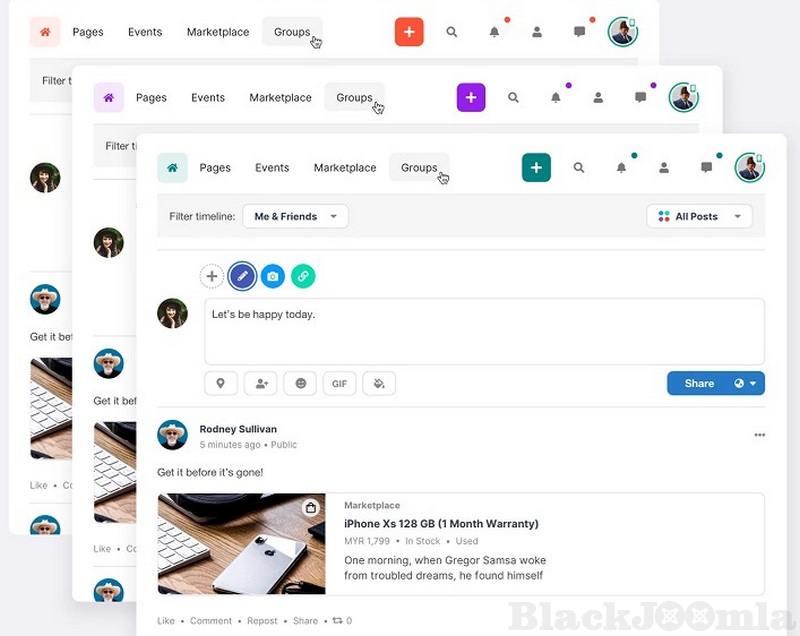
Task: Click the red plus create button
Action: (409, 32)
